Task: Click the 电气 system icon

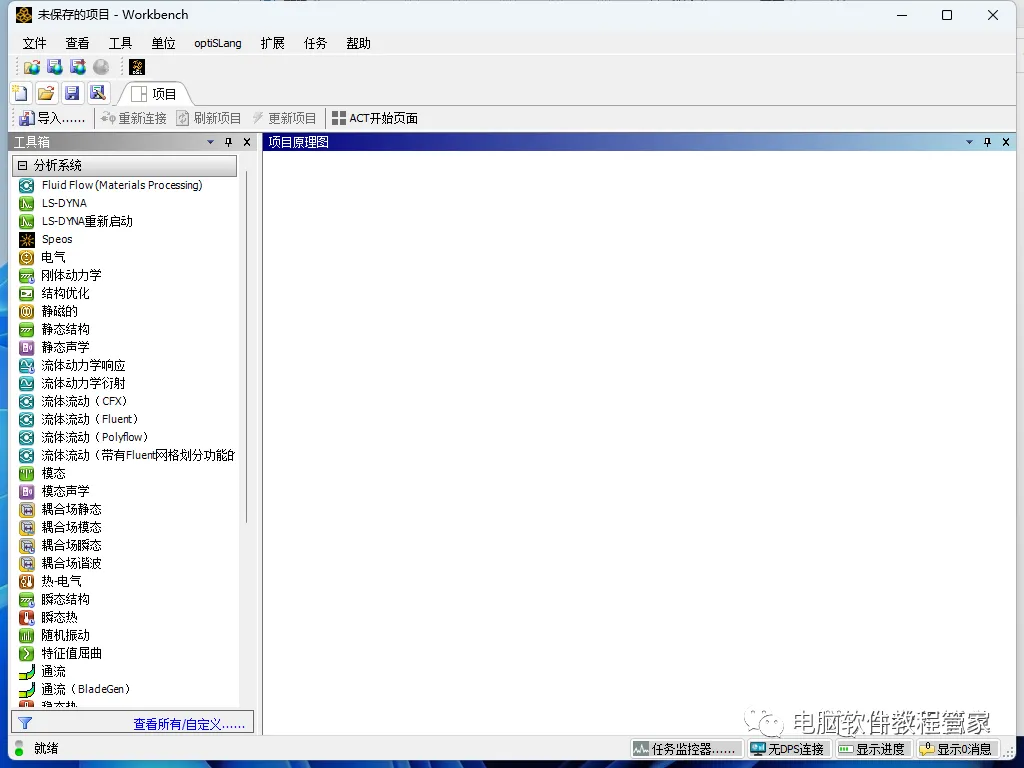Action: [x=26, y=257]
